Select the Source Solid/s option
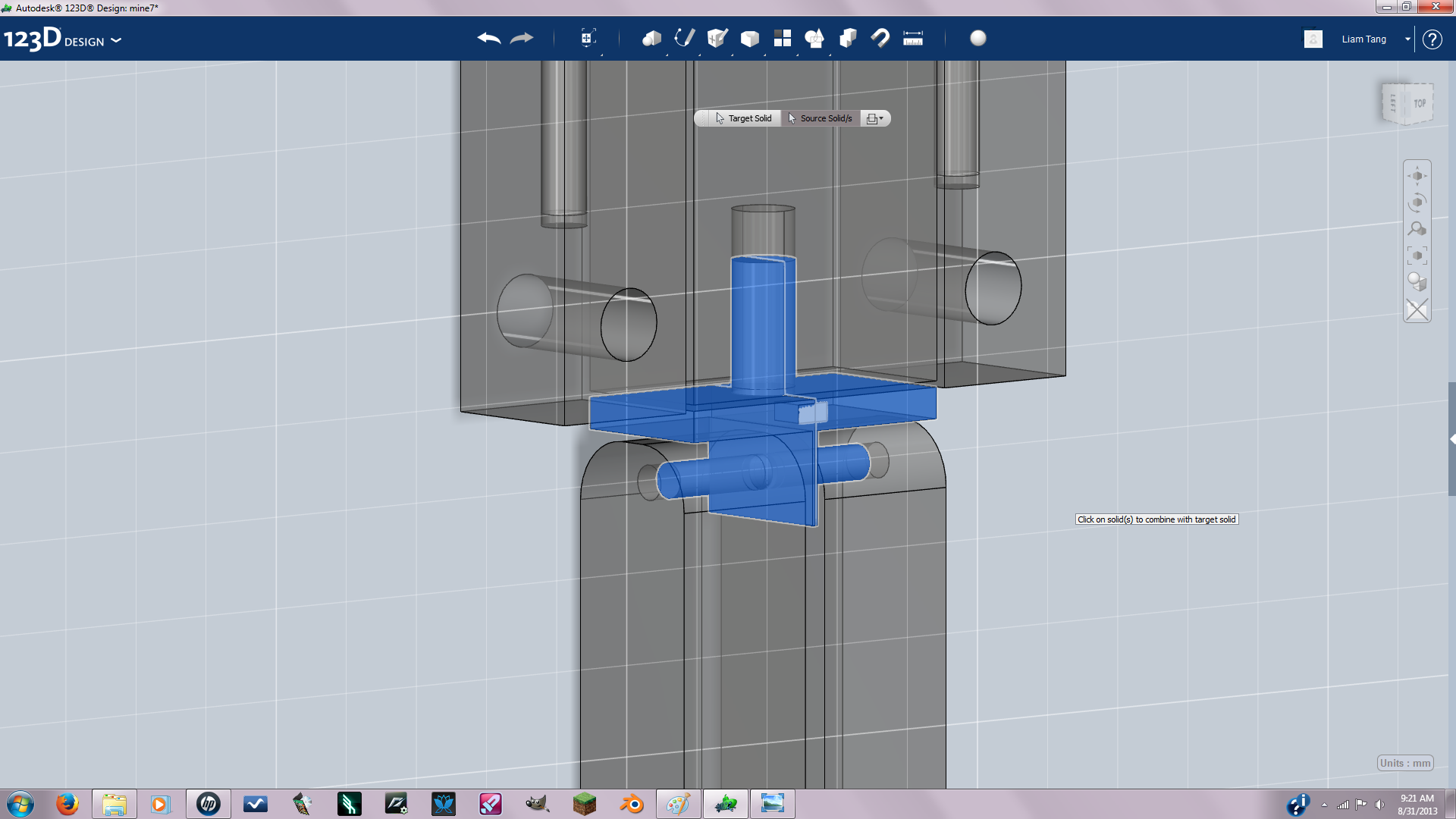Viewport: 1456px width, 819px height. click(821, 118)
